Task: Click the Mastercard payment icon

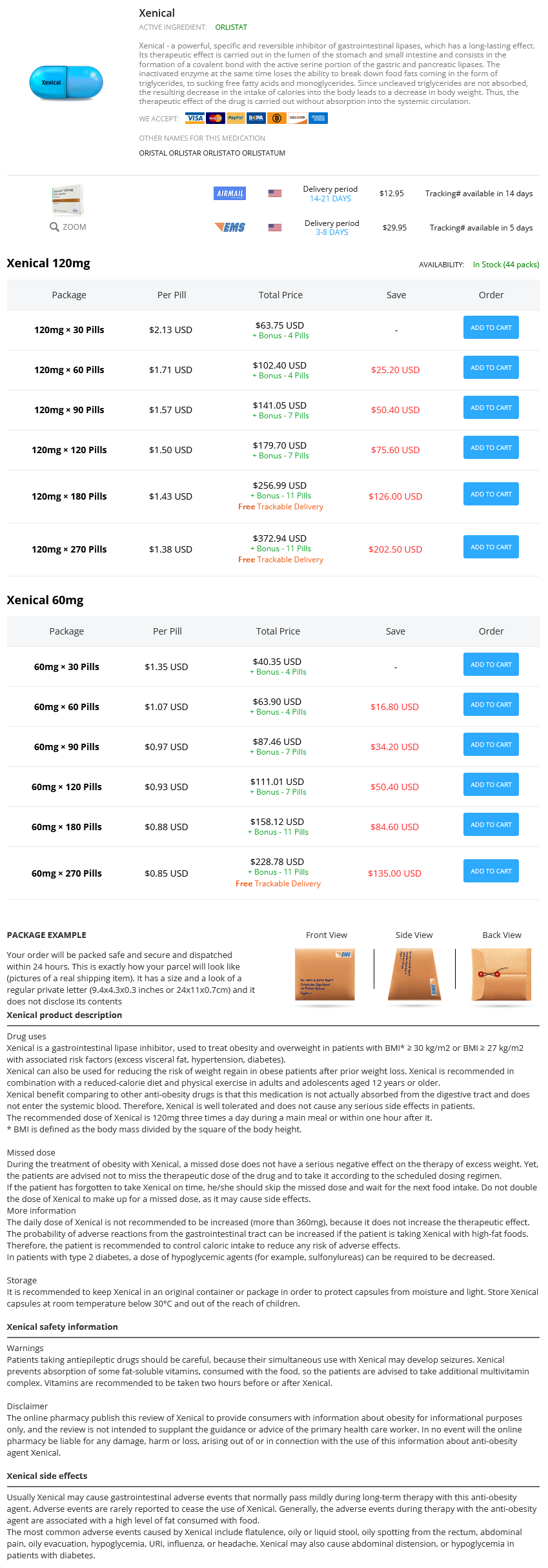Action: 215,118
